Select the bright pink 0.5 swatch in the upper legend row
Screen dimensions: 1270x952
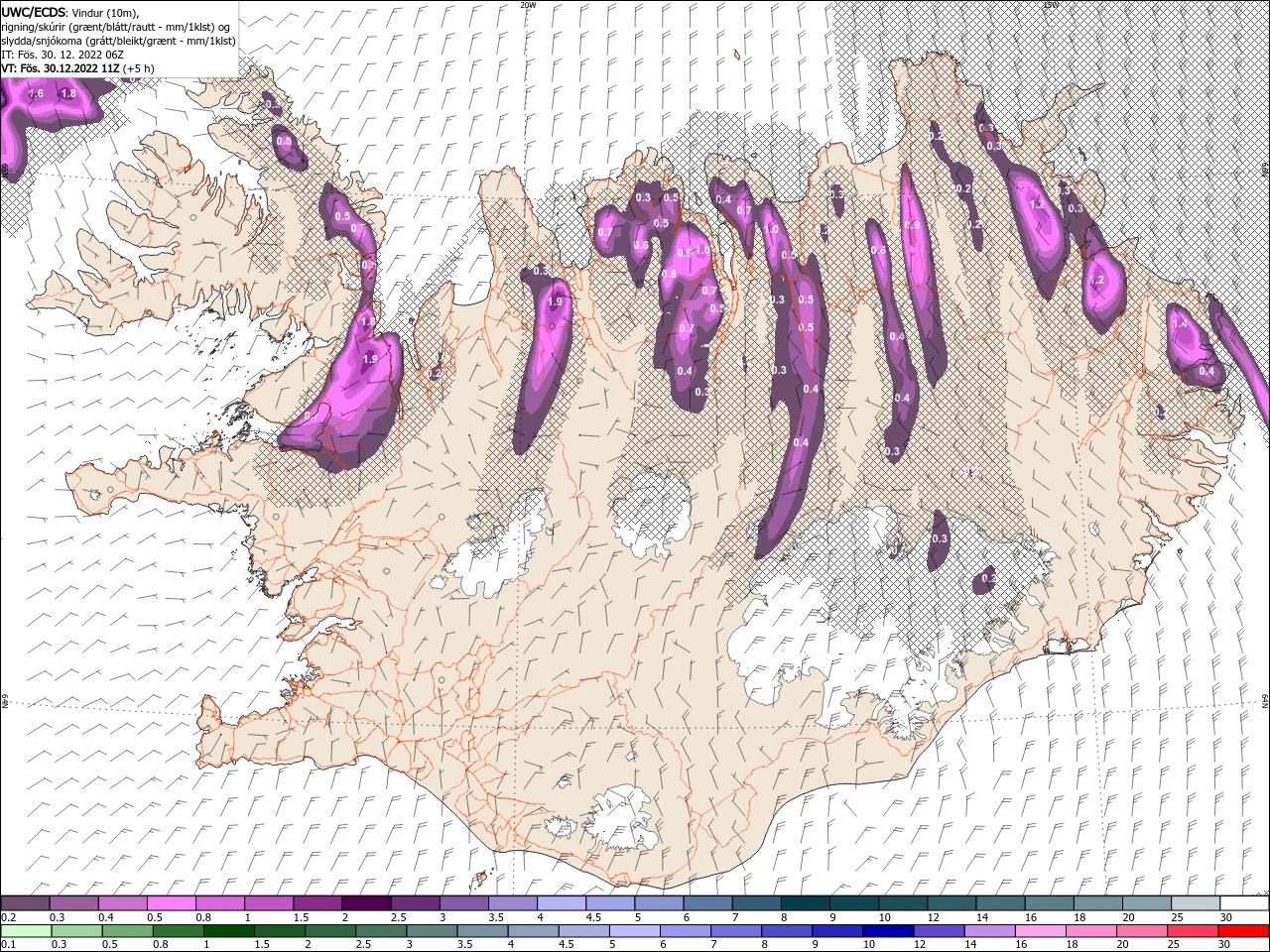pos(171,903)
